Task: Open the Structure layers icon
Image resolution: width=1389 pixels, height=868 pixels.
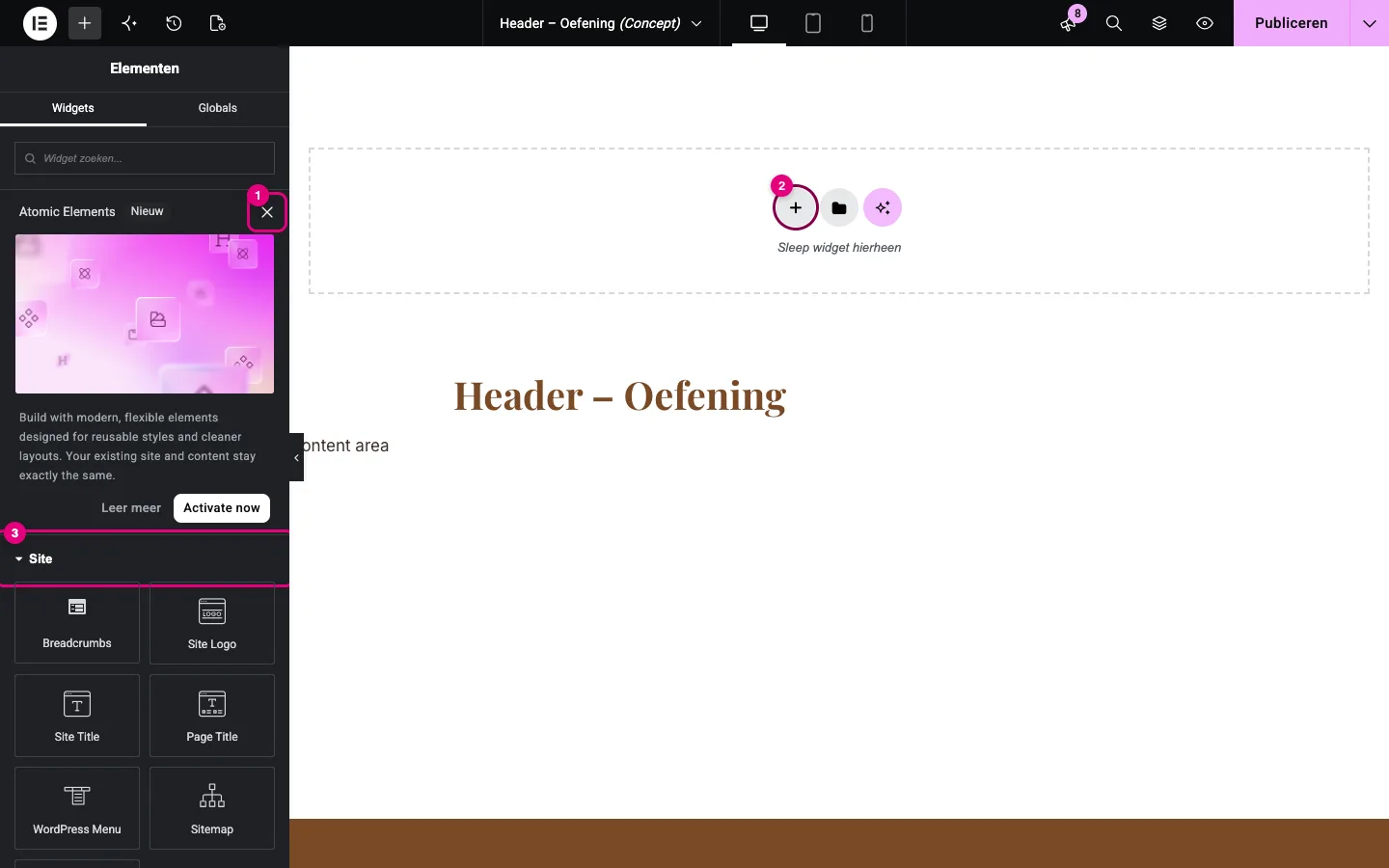Action: coord(1159,23)
